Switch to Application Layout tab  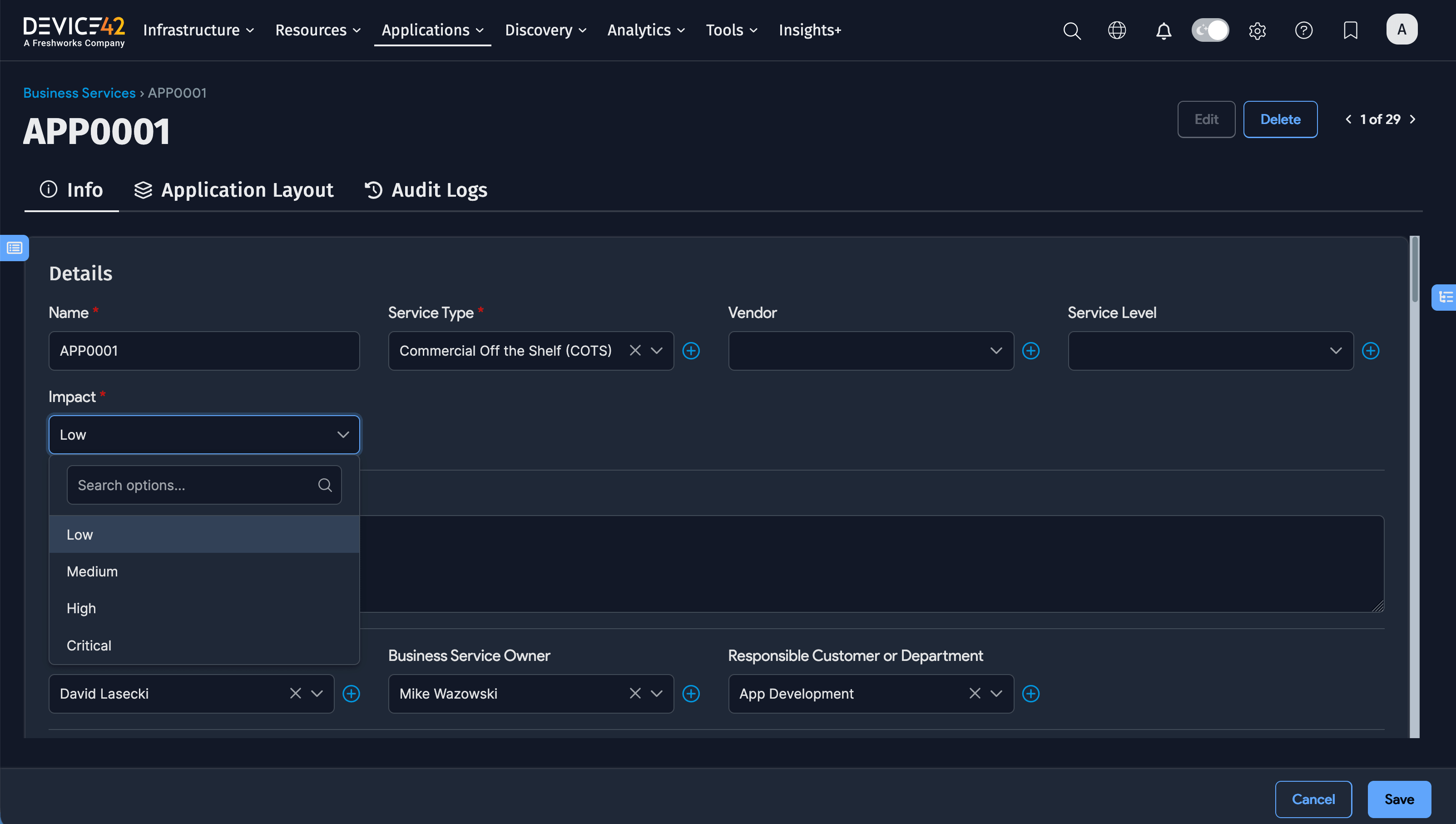tap(233, 190)
